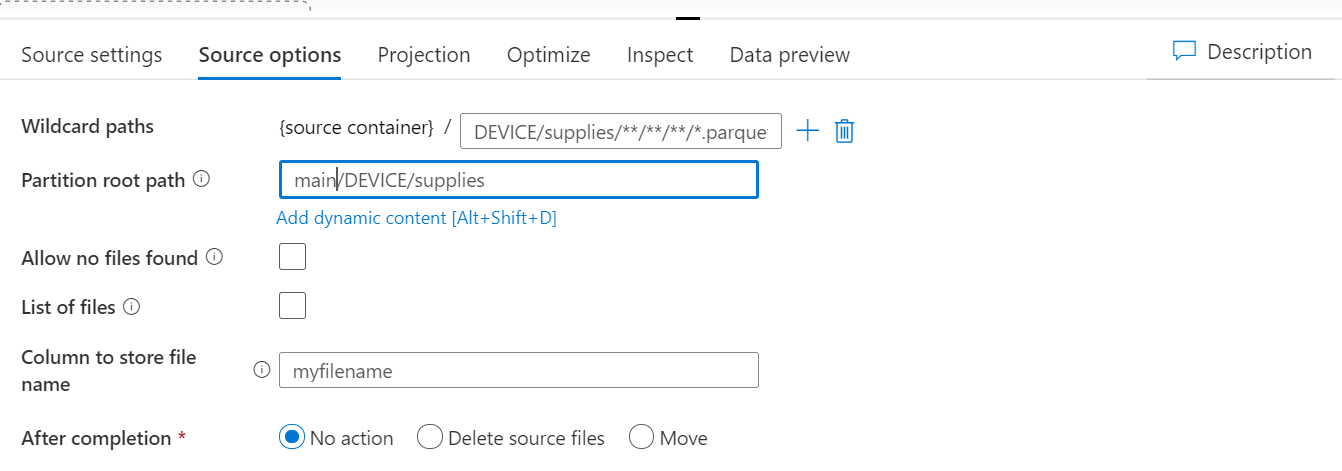
Task: Choose Delete source files after completion
Action: (430, 438)
